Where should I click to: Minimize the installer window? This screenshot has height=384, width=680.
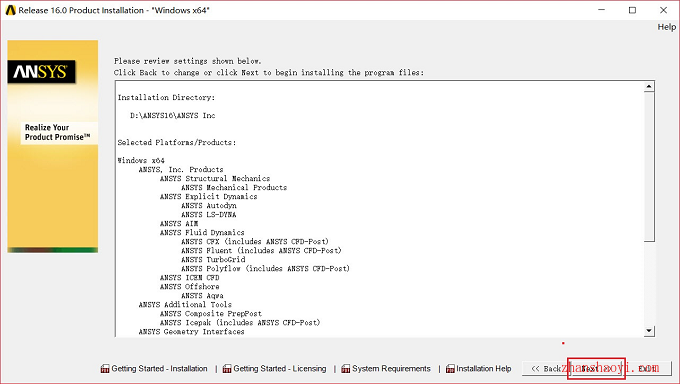(x=602, y=10)
